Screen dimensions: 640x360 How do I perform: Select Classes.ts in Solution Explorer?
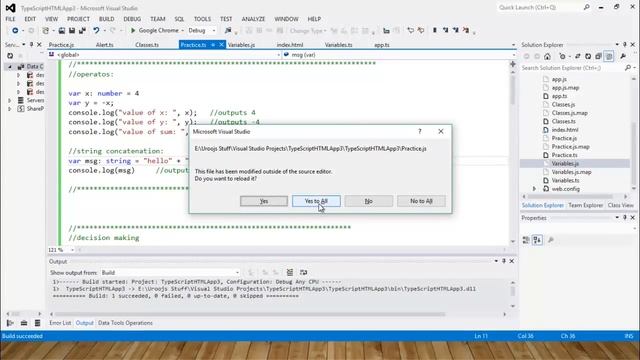pos(563,121)
